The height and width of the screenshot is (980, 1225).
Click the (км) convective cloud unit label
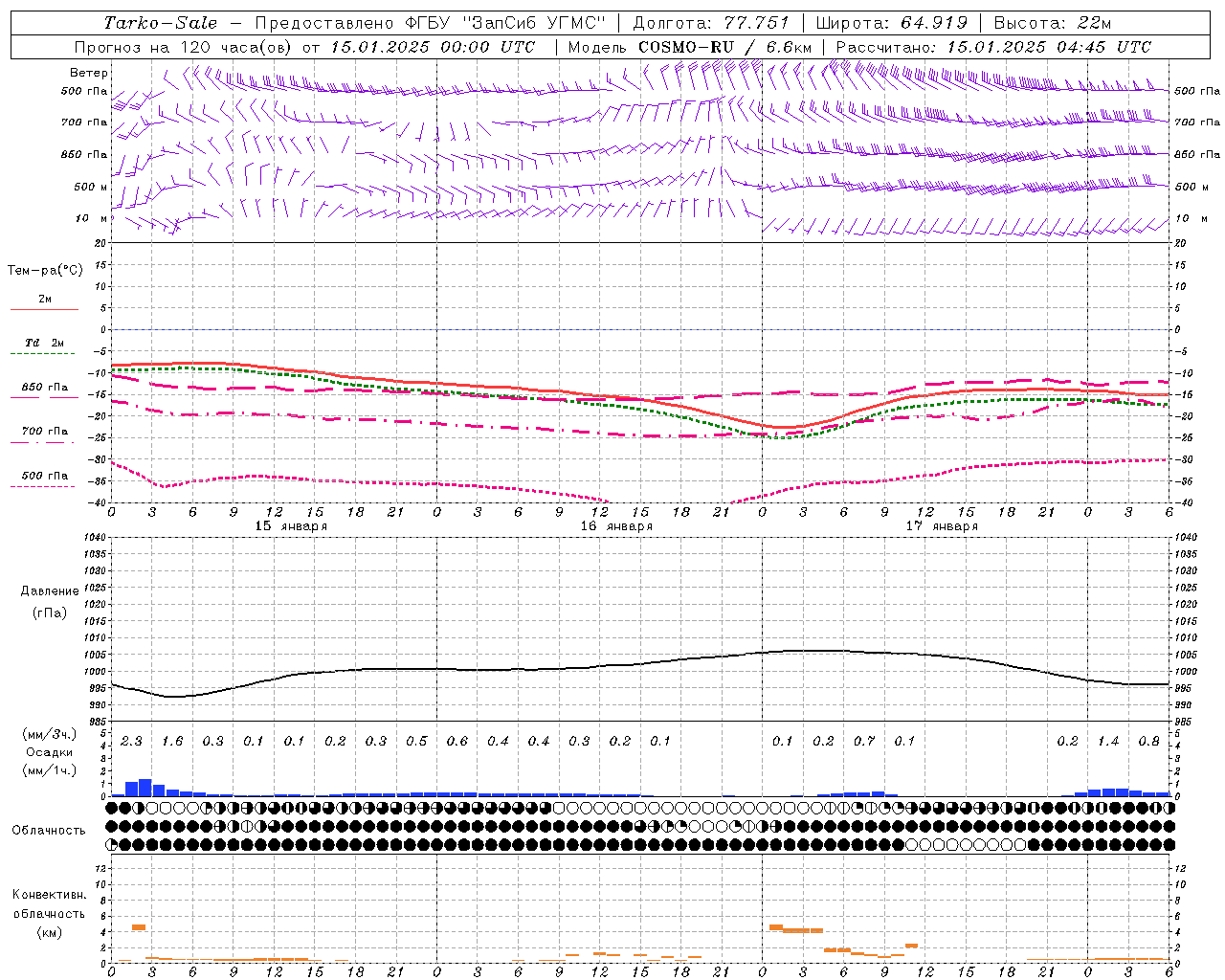click(50, 932)
